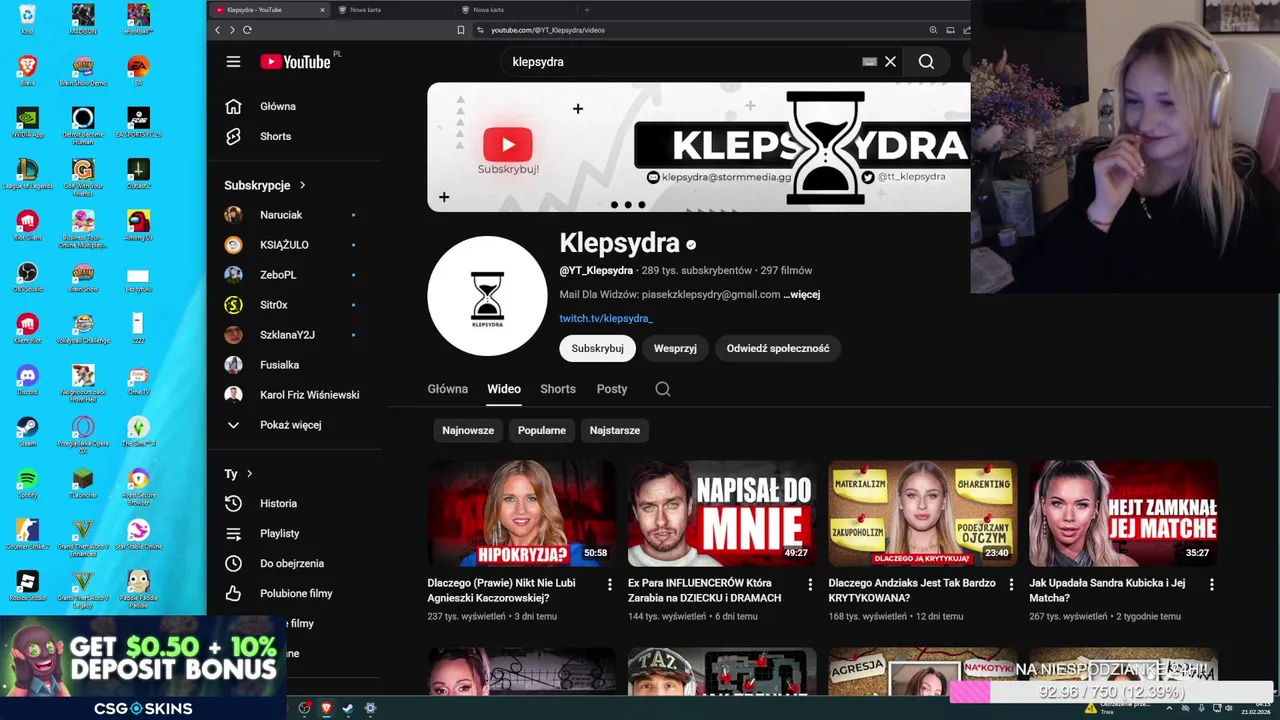Open the YouTube hamburger guide menu
1280x720 pixels.
click(233, 62)
